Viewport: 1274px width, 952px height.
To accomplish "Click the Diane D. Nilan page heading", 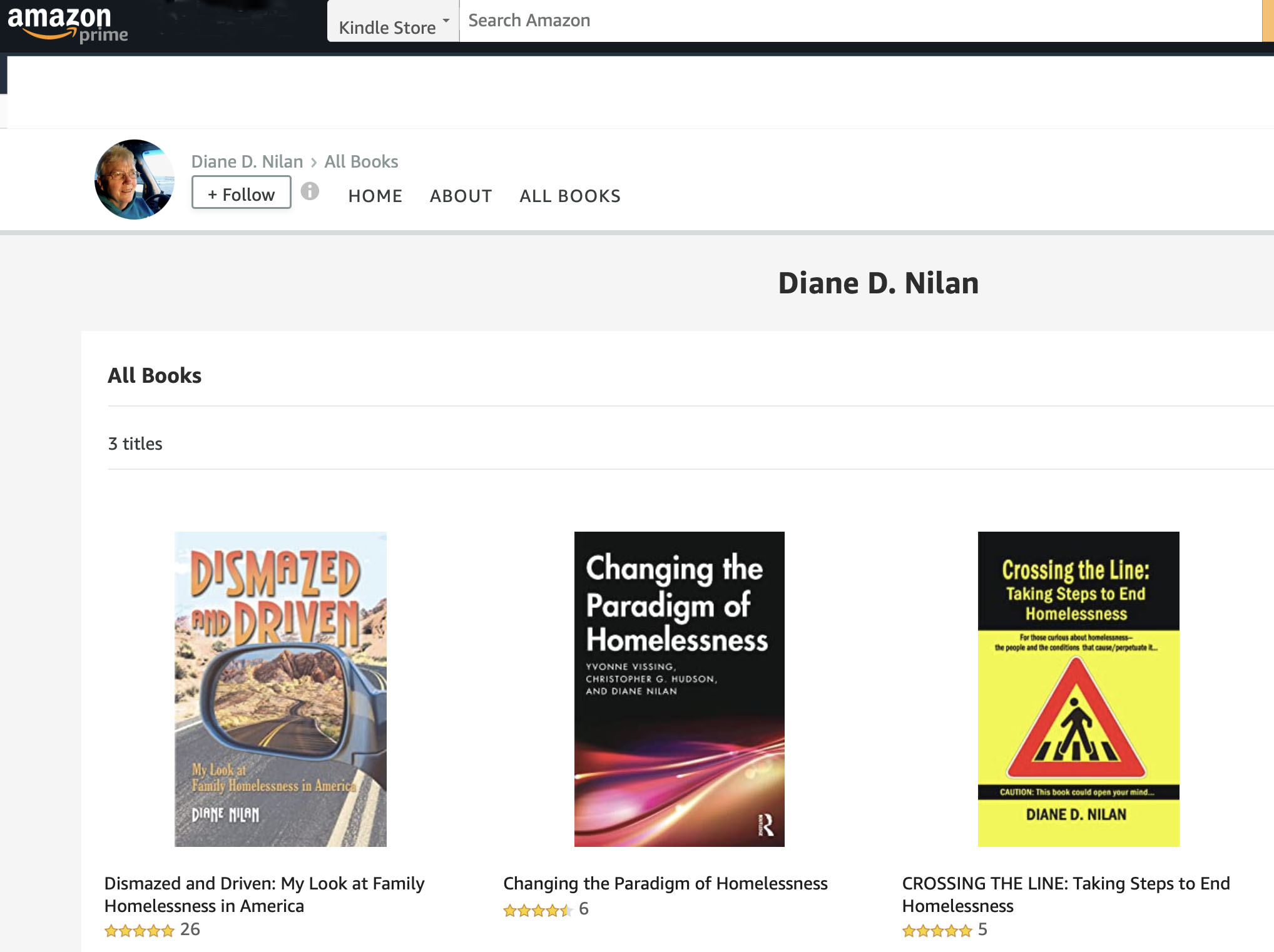I will pos(879,283).
